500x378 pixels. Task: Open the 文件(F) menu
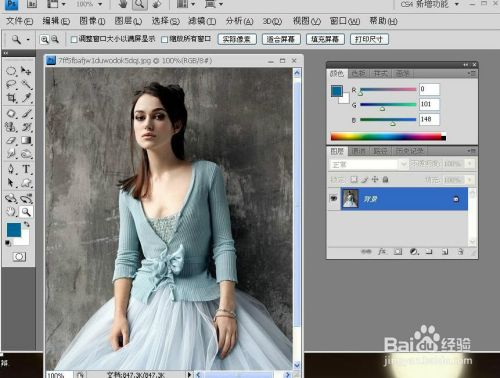coord(19,21)
